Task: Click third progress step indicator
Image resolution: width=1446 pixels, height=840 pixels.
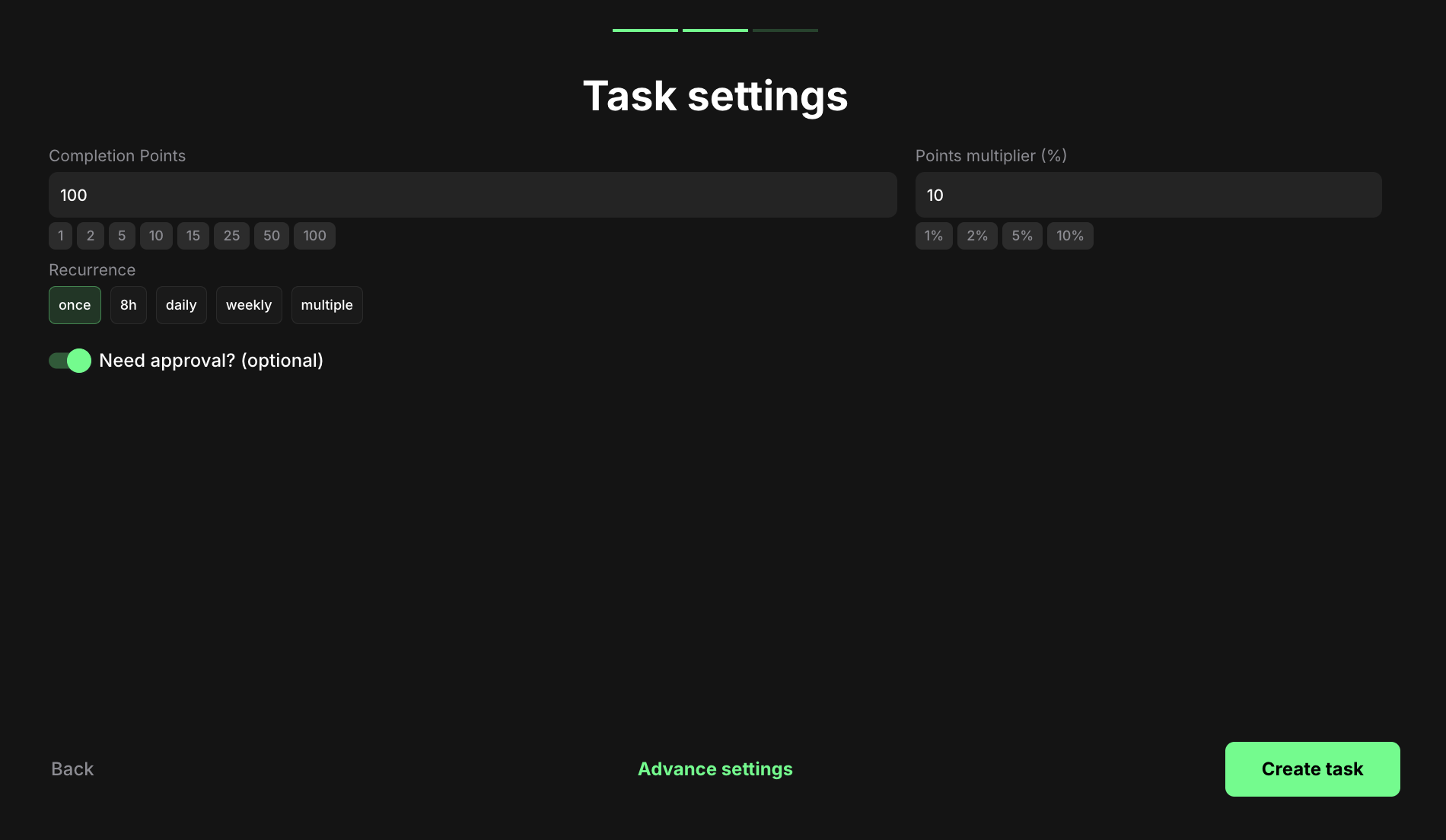Action: pos(785,30)
